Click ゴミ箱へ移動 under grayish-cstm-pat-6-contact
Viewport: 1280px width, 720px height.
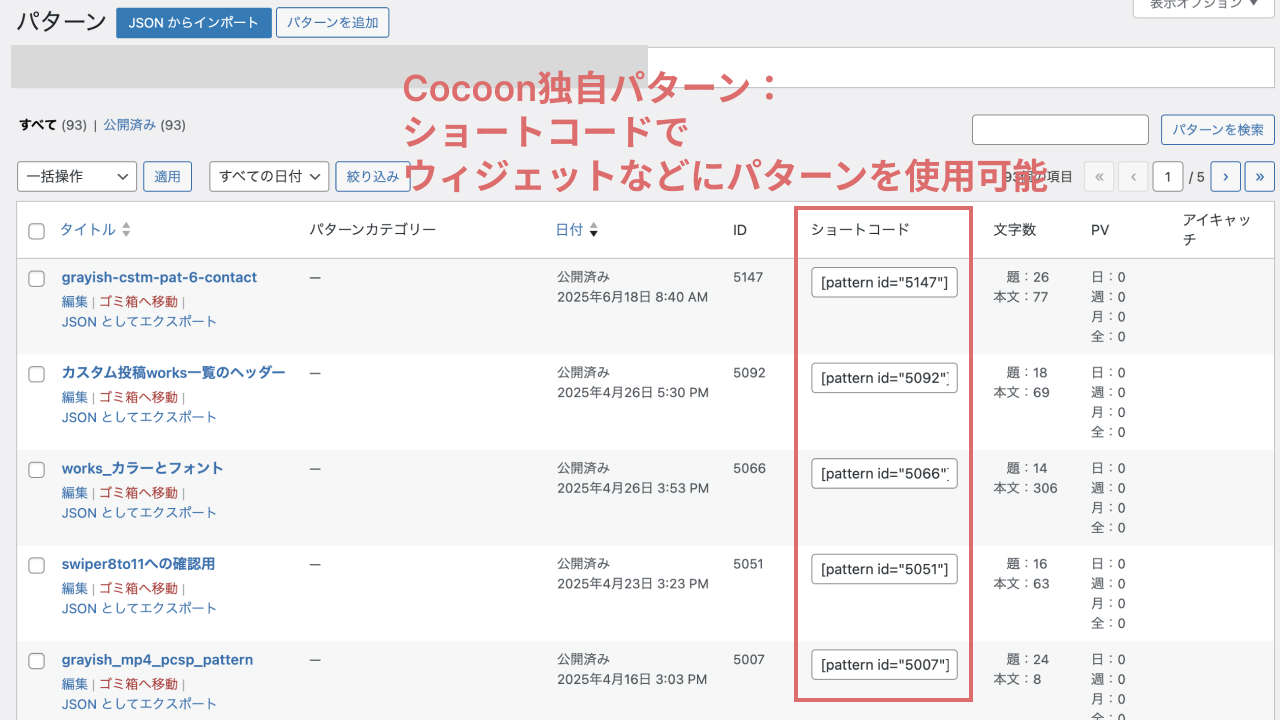point(138,301)
